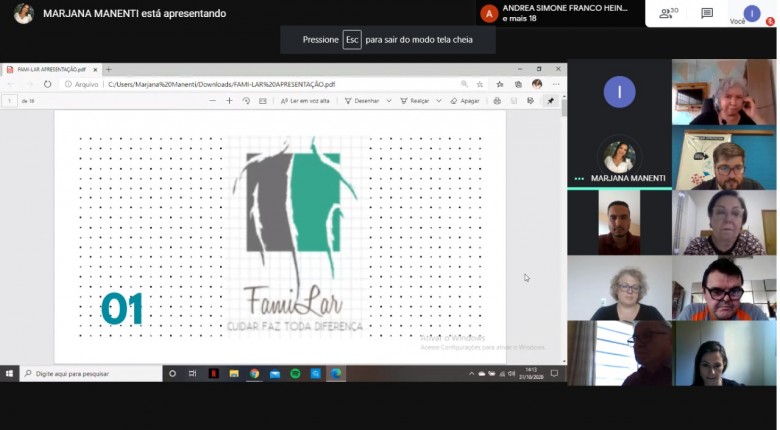This screenshot has width=780, height=430.
Task: Toggle the 'Apagar' eraser tool
Action: point(465,101)
